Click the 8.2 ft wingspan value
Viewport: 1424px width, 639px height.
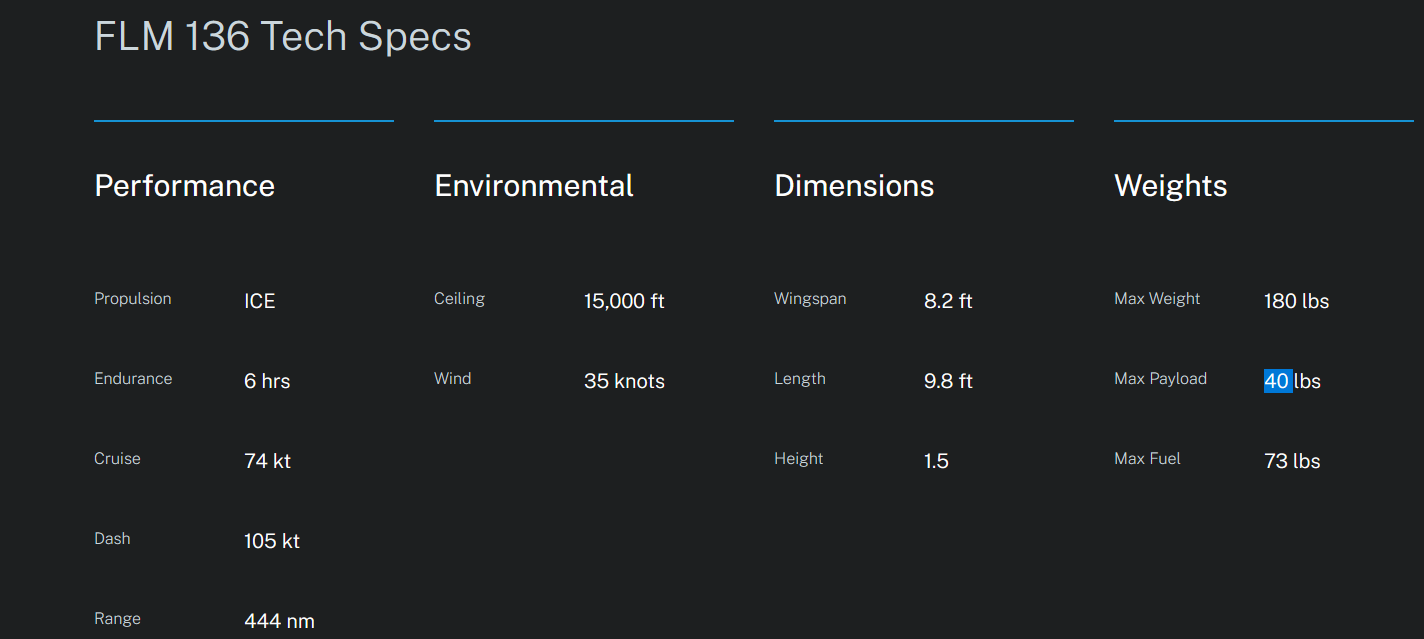(948, 301)
